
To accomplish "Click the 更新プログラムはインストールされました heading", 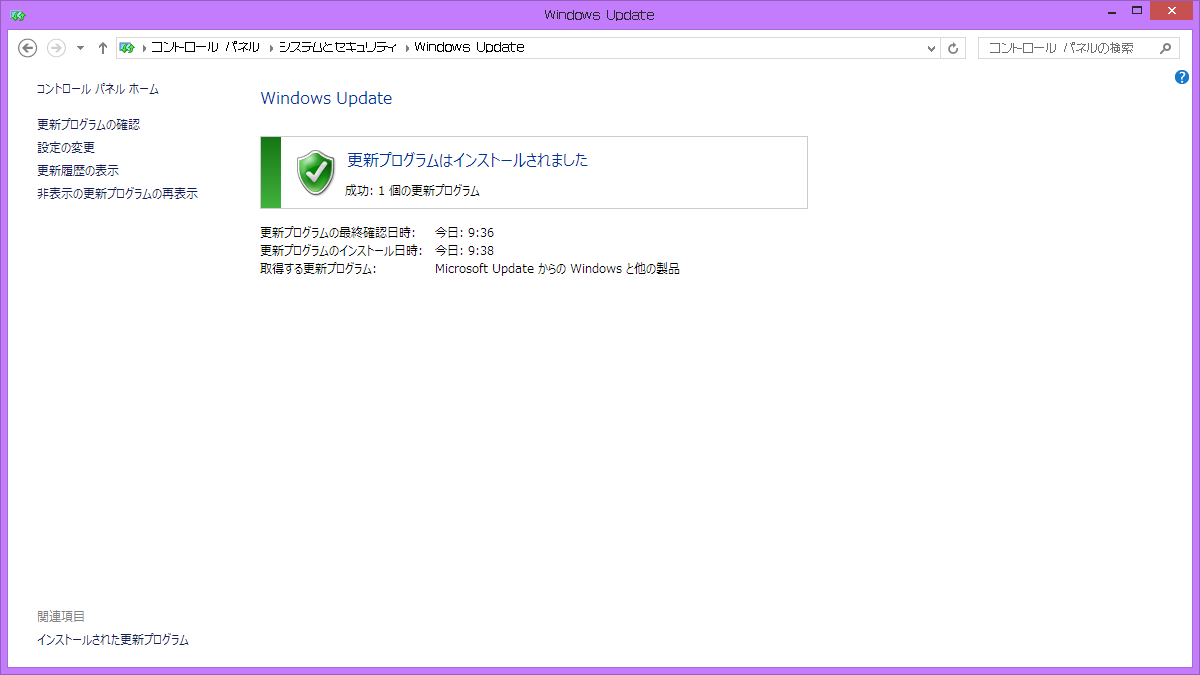I will 468,160.
